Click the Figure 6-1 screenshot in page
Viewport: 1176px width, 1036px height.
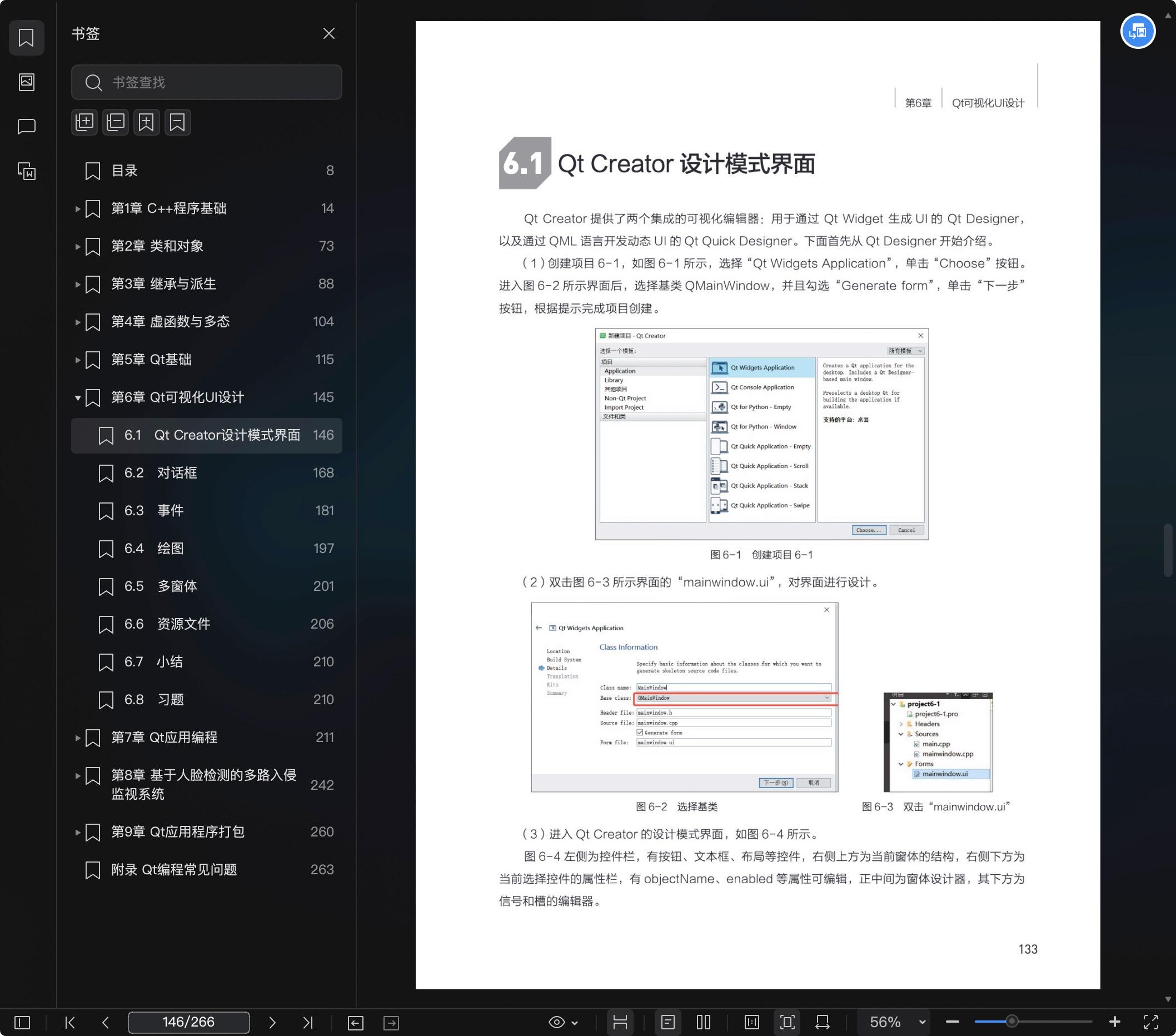(x=762, y=434)
